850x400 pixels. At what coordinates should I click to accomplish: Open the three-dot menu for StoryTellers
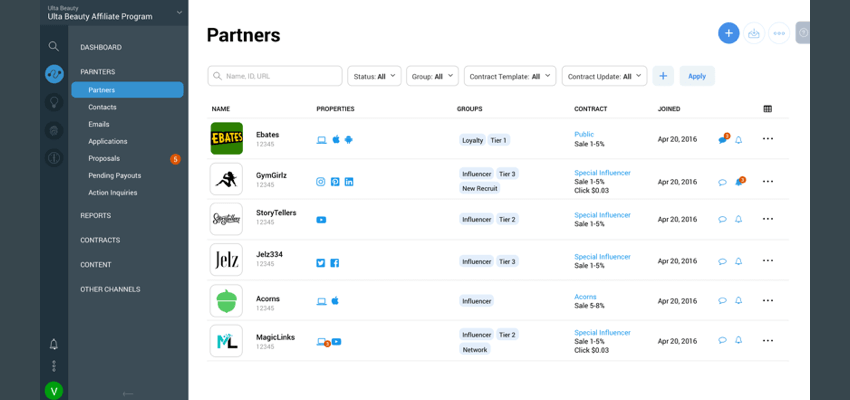(768, 219)
